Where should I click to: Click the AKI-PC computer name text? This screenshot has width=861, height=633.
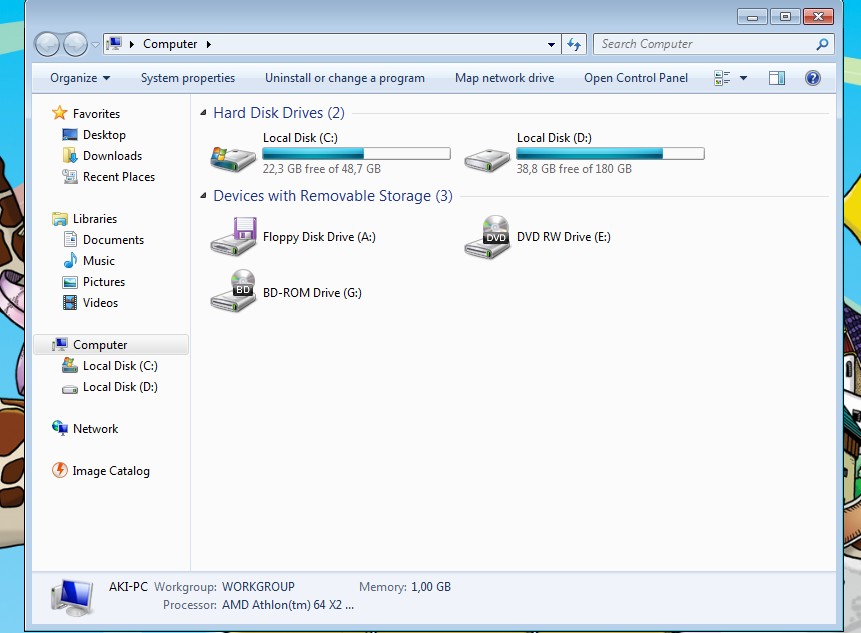pos(128,587)
